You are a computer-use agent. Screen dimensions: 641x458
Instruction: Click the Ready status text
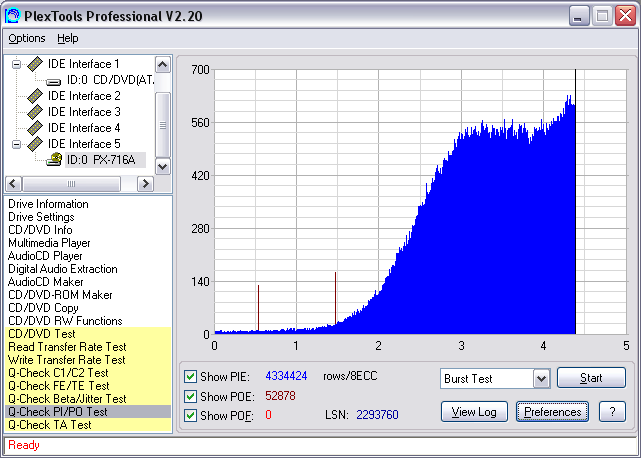click(24, 445)
